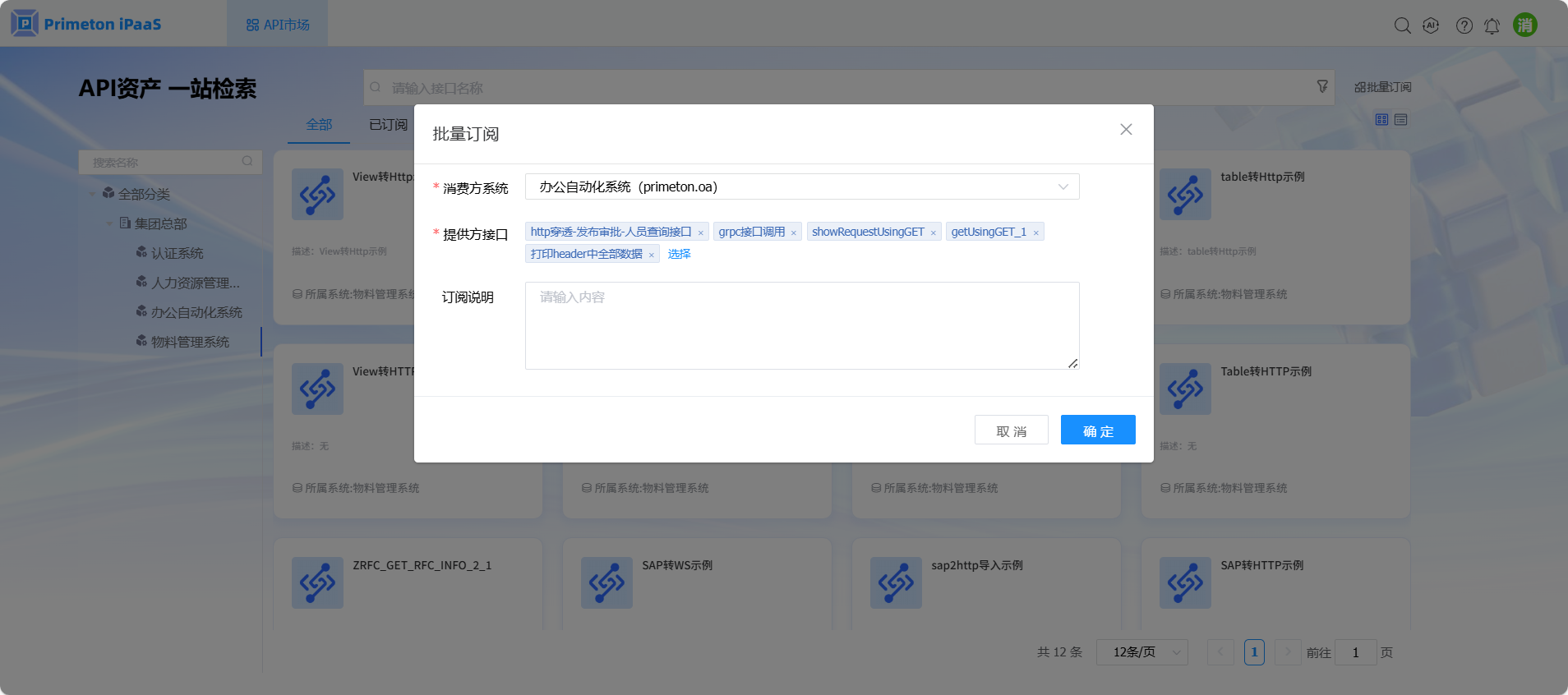The width and height of the screenshot is (1568, 695).
Task: Open the 12条/页 page size dropdown
Action: (x=1141, y=652)
